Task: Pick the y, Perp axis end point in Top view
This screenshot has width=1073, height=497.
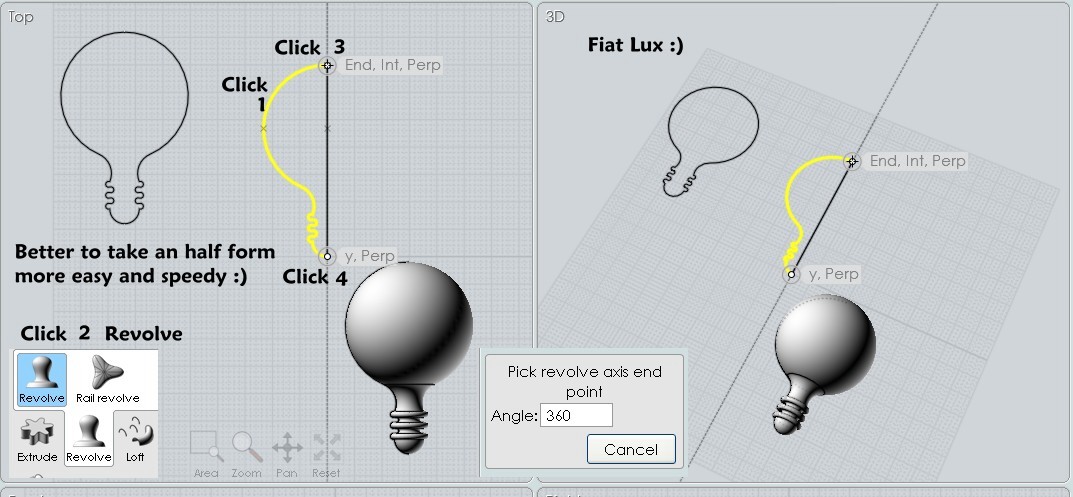Action: 327,256
